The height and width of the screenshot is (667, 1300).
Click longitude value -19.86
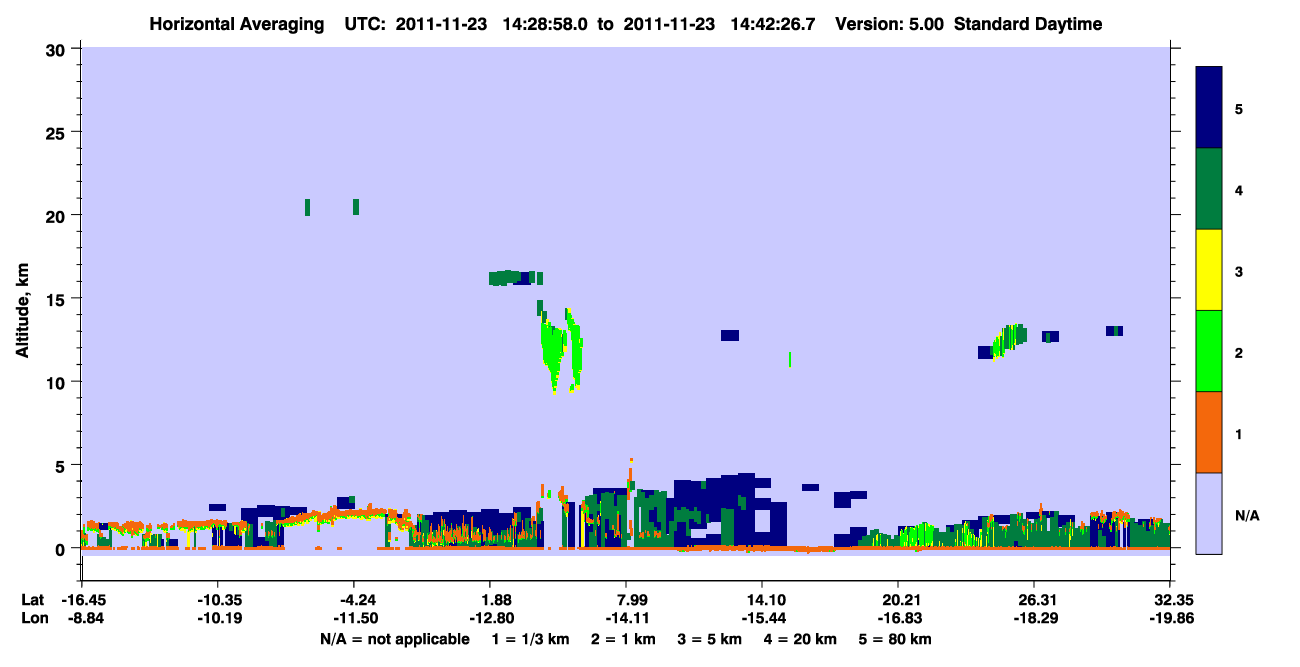click(1169, 617)
